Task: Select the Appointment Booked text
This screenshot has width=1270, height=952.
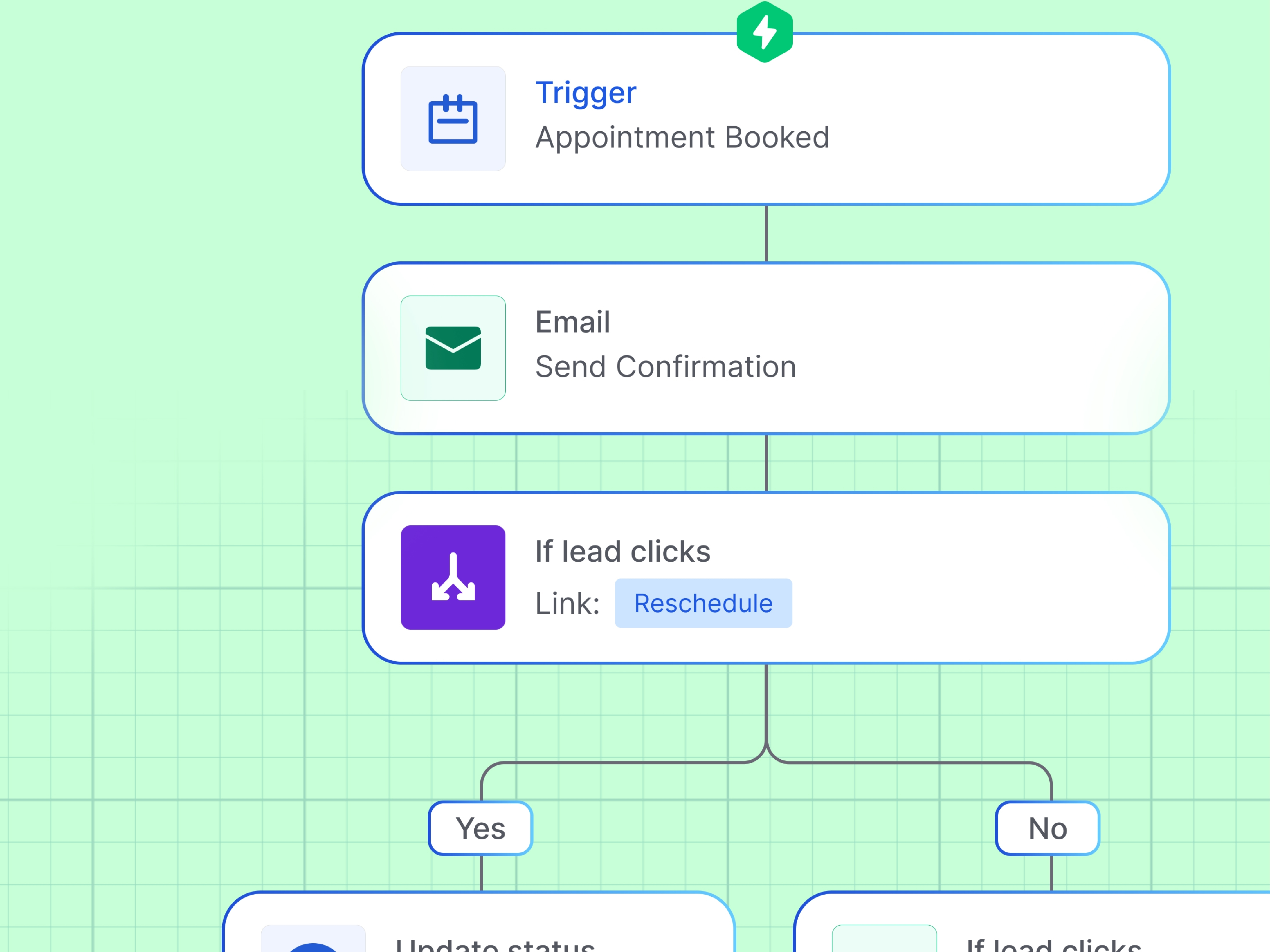Action: (682, 138)
